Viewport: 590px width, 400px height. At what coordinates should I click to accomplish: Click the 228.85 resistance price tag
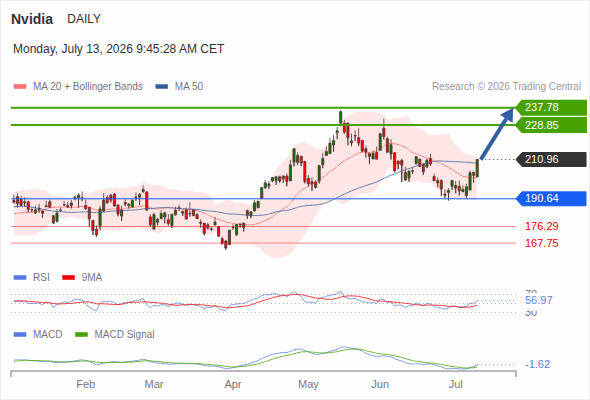[x=551, y=125]
